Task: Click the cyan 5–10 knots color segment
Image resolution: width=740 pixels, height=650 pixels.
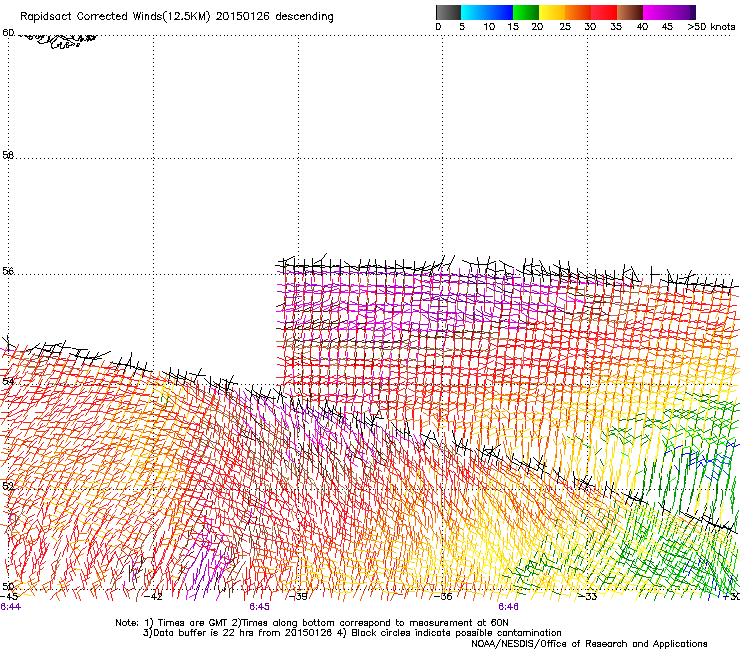Action: [x=474, y=12]
